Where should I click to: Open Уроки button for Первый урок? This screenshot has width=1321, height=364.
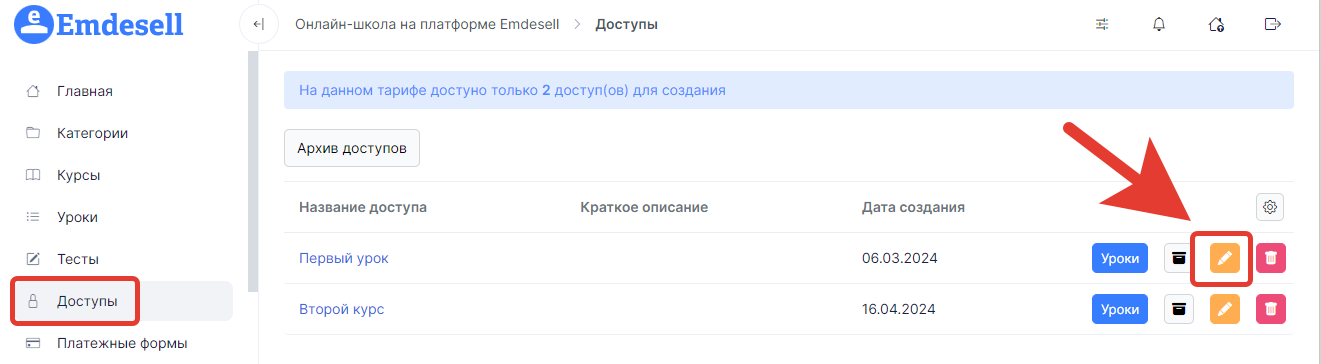pos(1120,258)
